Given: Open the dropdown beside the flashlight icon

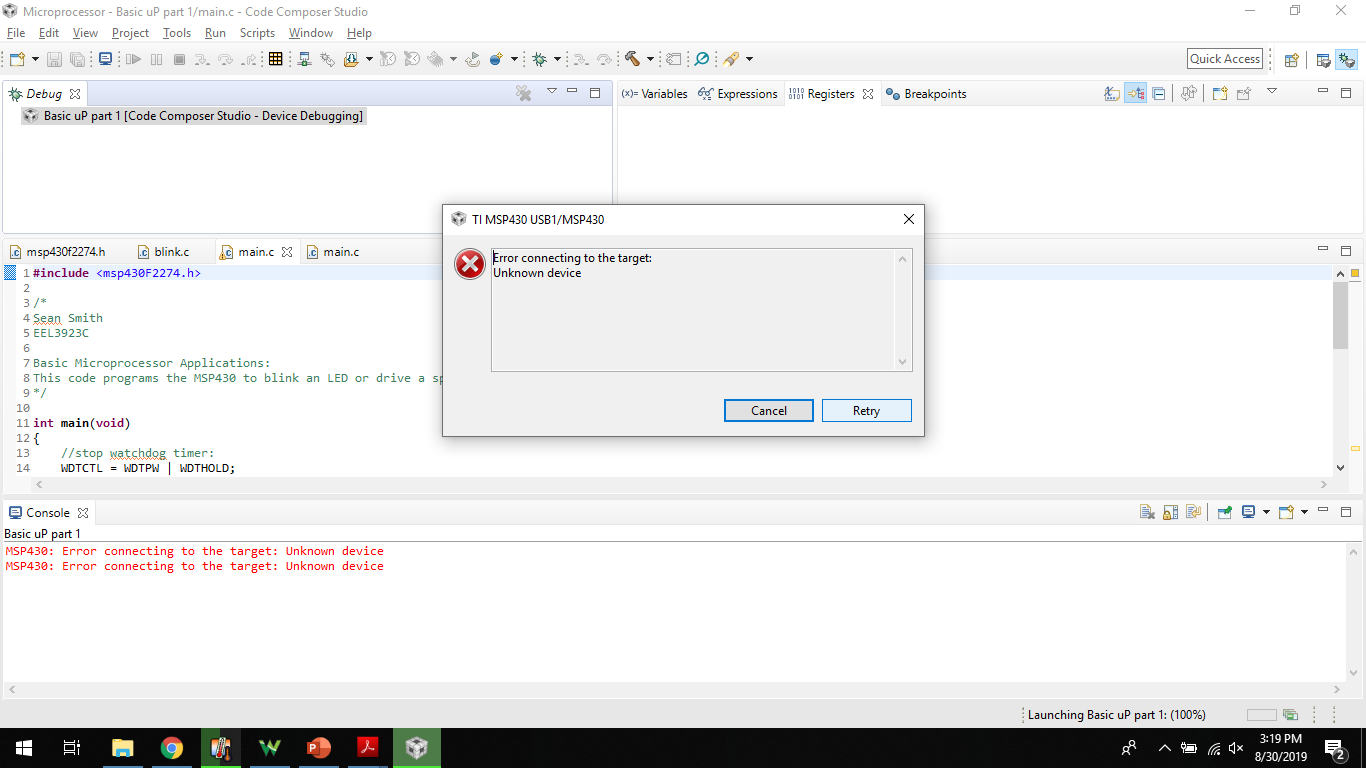Looking at the screenshot, I should (x=749, y=60).
